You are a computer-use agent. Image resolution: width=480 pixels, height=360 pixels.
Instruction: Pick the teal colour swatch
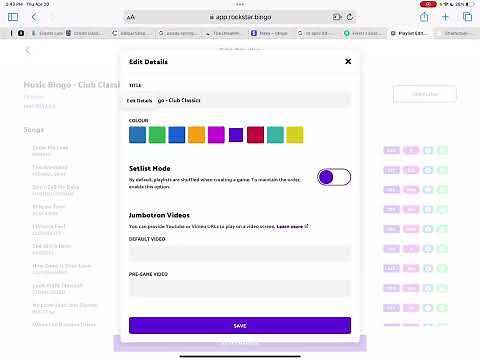(275, 135)
